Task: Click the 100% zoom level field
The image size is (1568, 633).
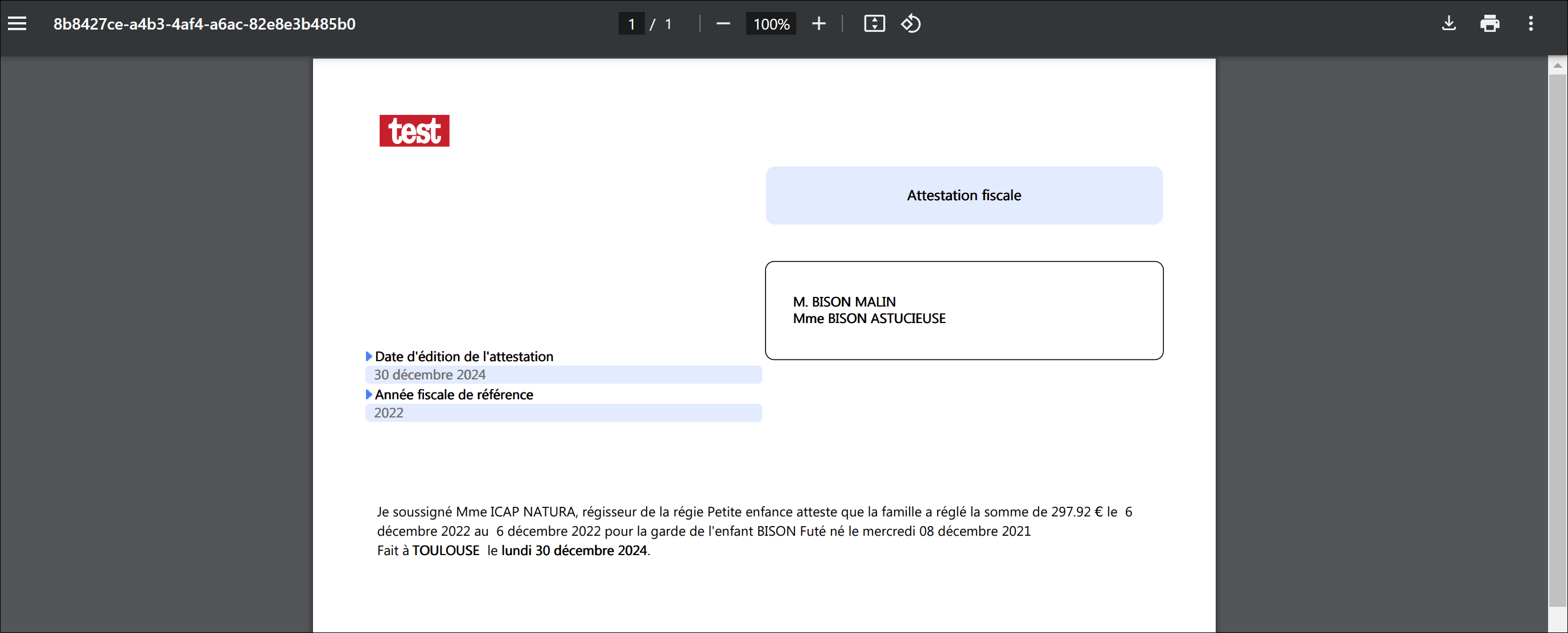Action: [x=771, y=24]
